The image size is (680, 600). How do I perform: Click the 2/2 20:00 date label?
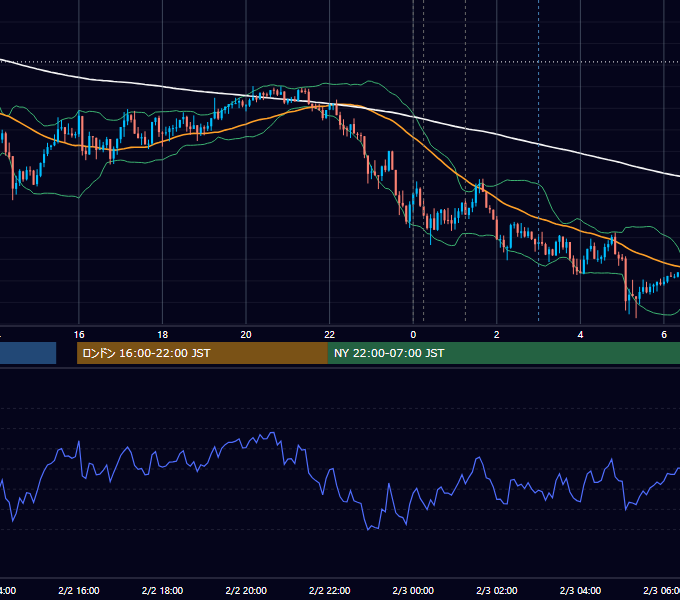point(246,591)
